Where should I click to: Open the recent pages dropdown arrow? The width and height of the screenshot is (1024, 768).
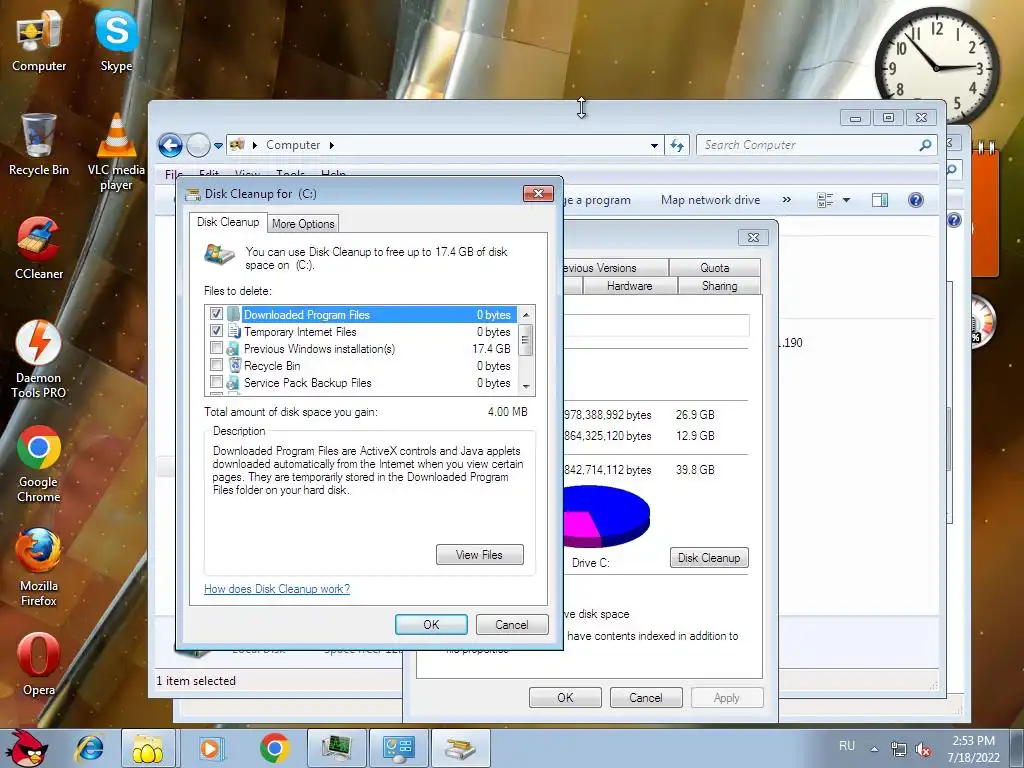click(x=218, y=146)
